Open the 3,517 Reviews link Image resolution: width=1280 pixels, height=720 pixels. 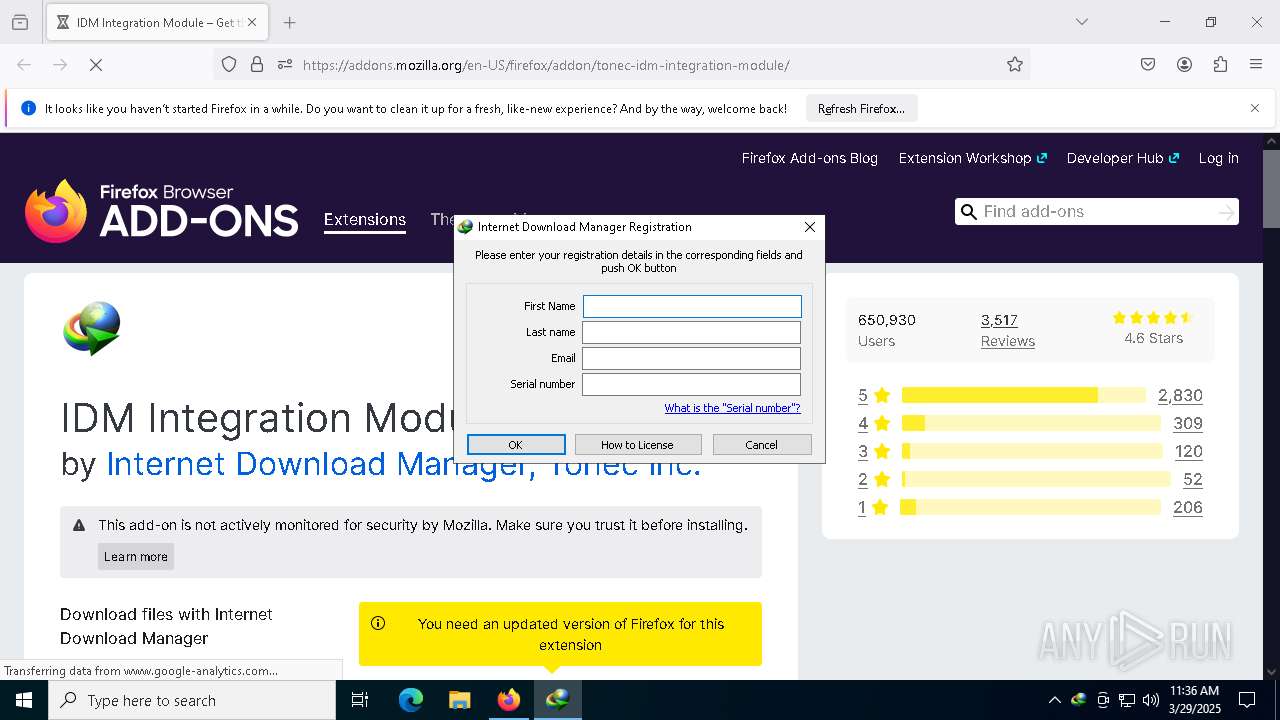[1008, 330]
